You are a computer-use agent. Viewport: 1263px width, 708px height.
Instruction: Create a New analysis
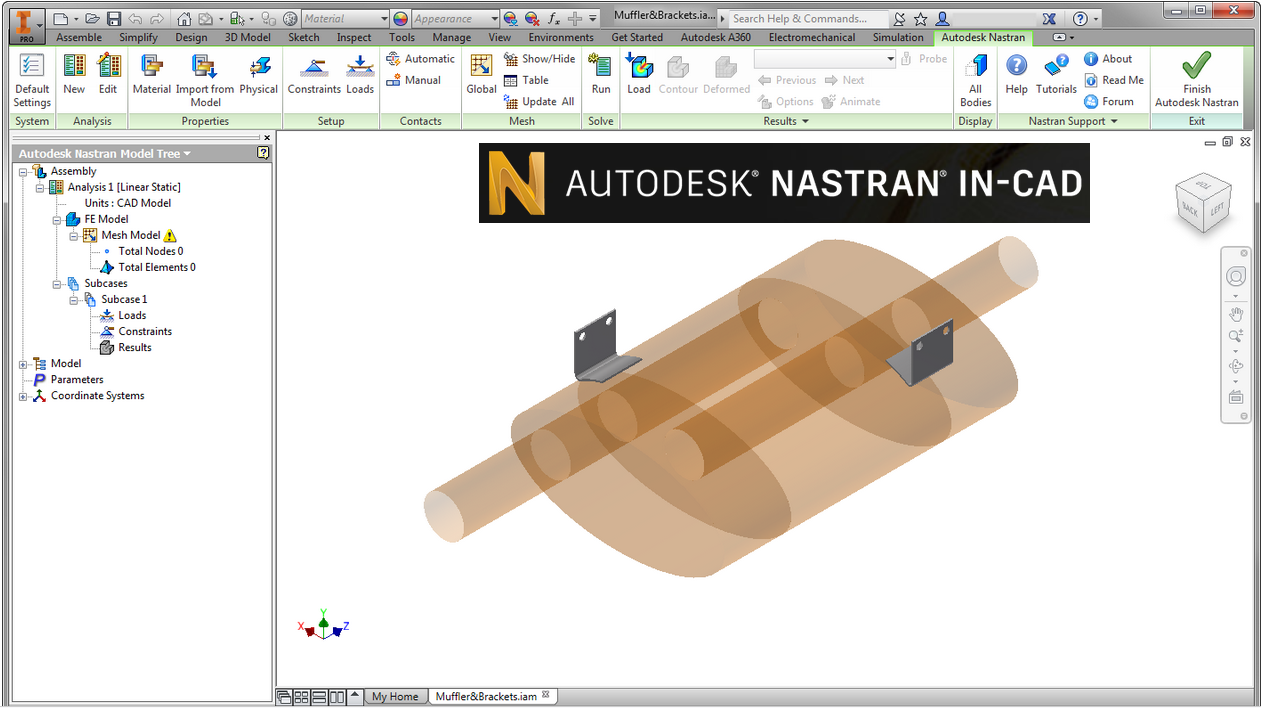point(74,75)
